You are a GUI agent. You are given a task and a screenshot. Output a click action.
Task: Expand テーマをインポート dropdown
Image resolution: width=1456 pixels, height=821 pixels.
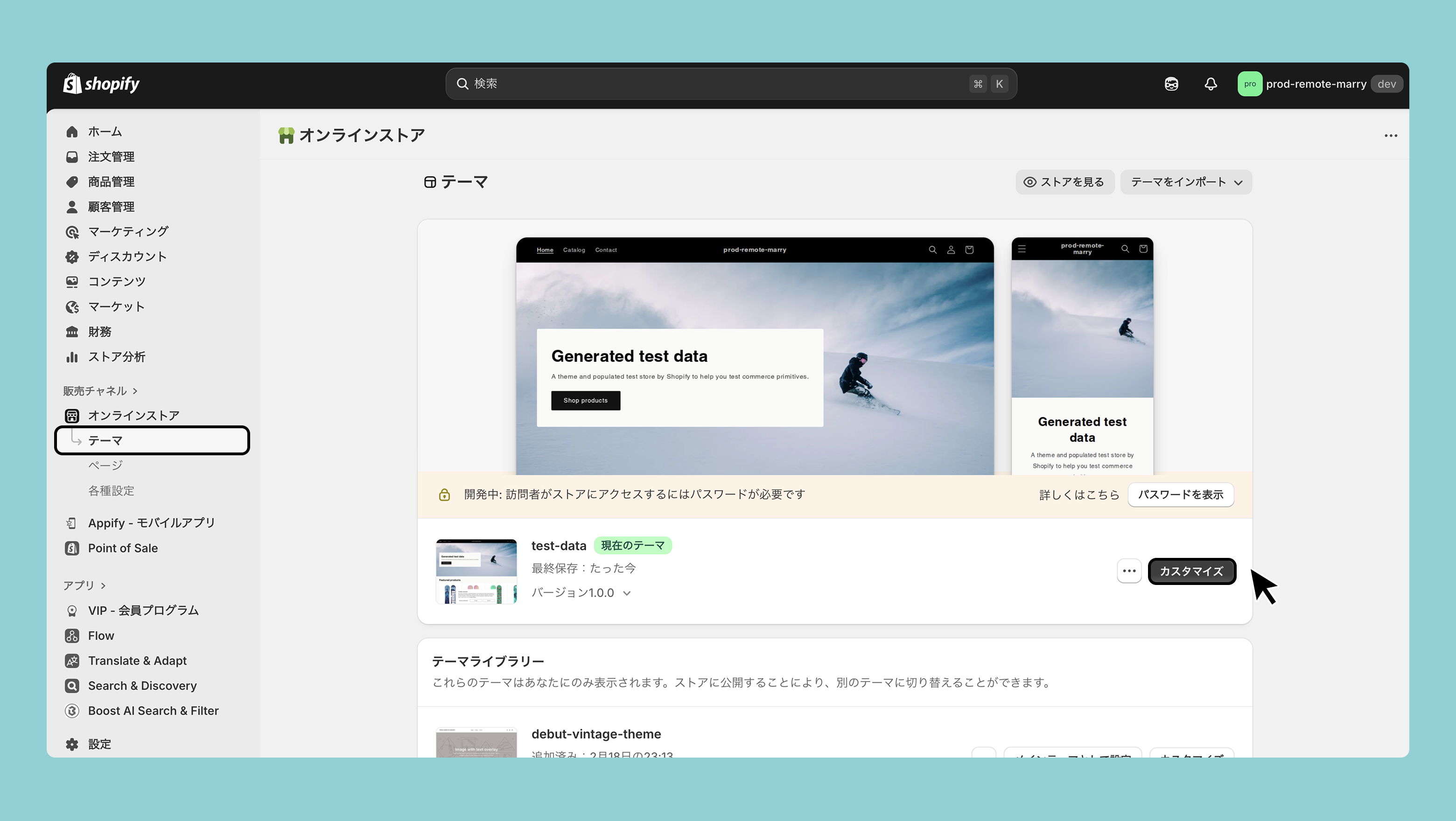click(x=1186, y=182)
